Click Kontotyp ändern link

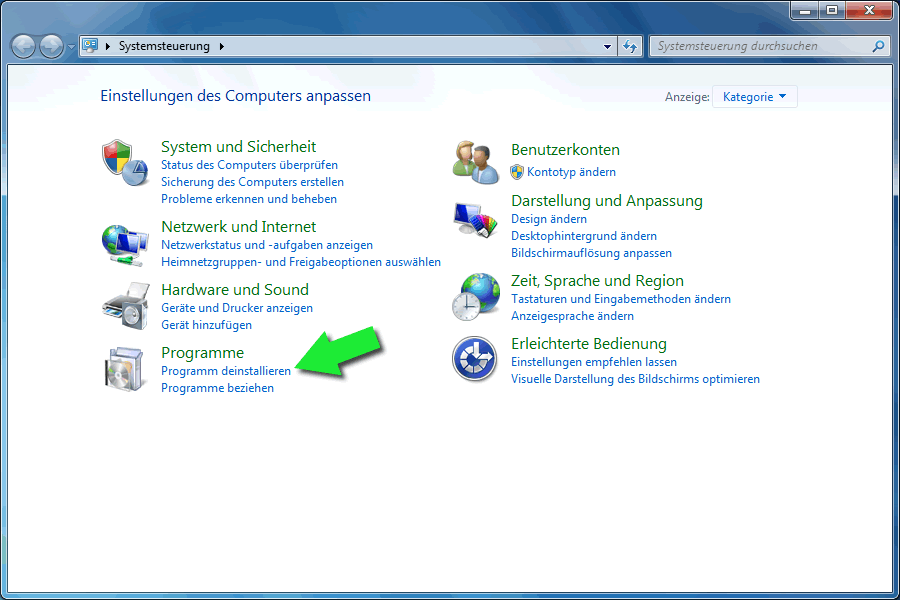click(571, 172)
